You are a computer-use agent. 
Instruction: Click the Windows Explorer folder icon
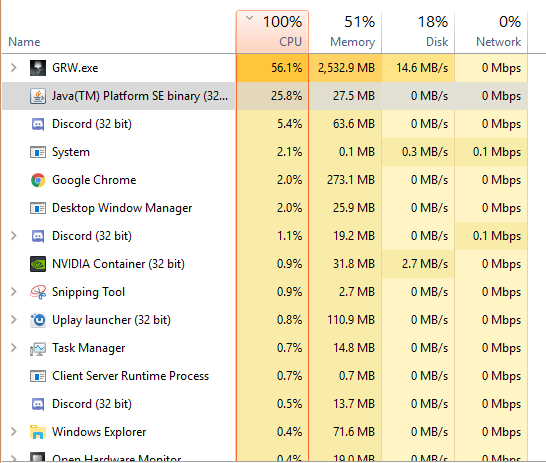point(38,432)
